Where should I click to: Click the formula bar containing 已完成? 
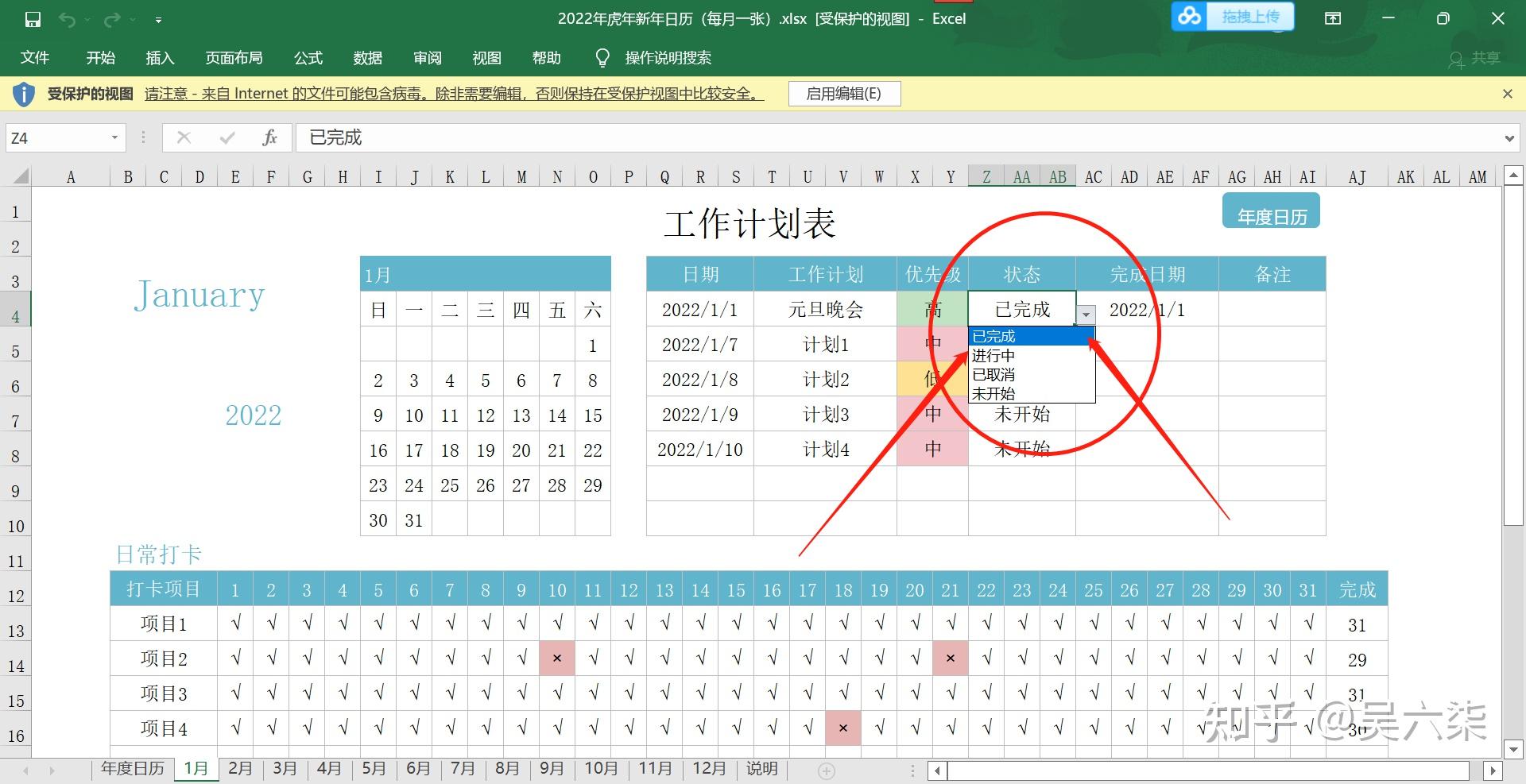(898, 137)
